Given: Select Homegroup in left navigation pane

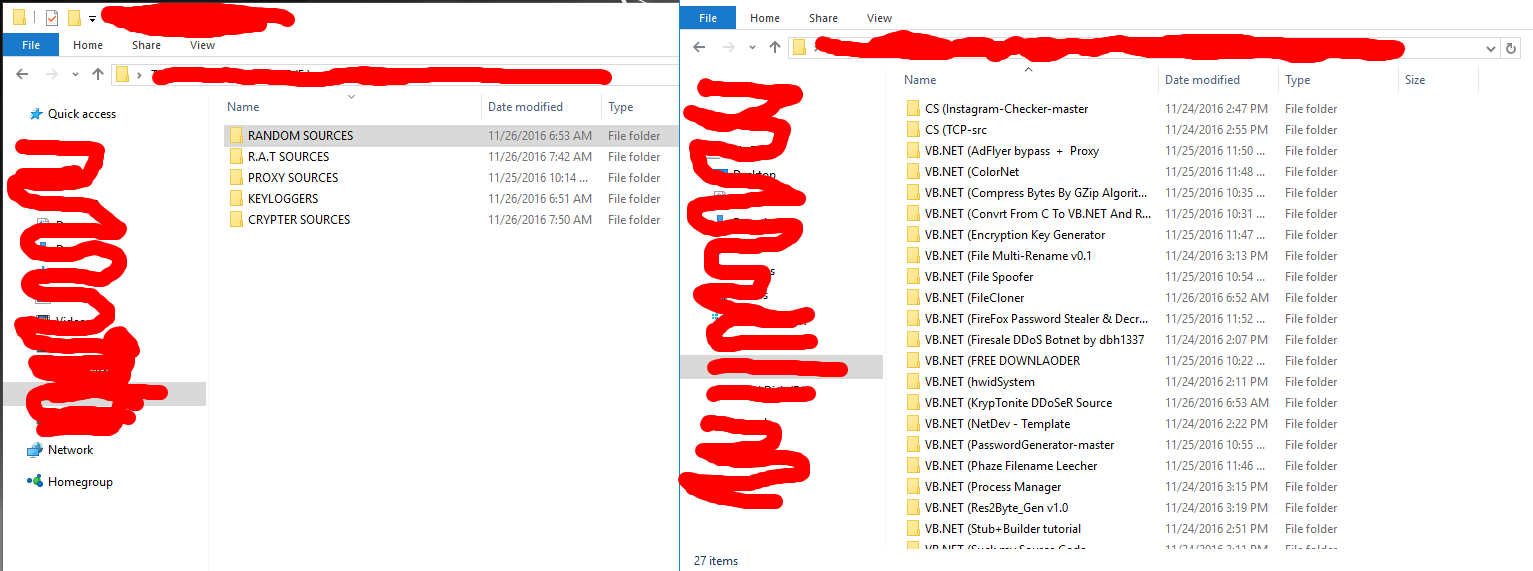Looking at the screenshot, I should (80, 482).
